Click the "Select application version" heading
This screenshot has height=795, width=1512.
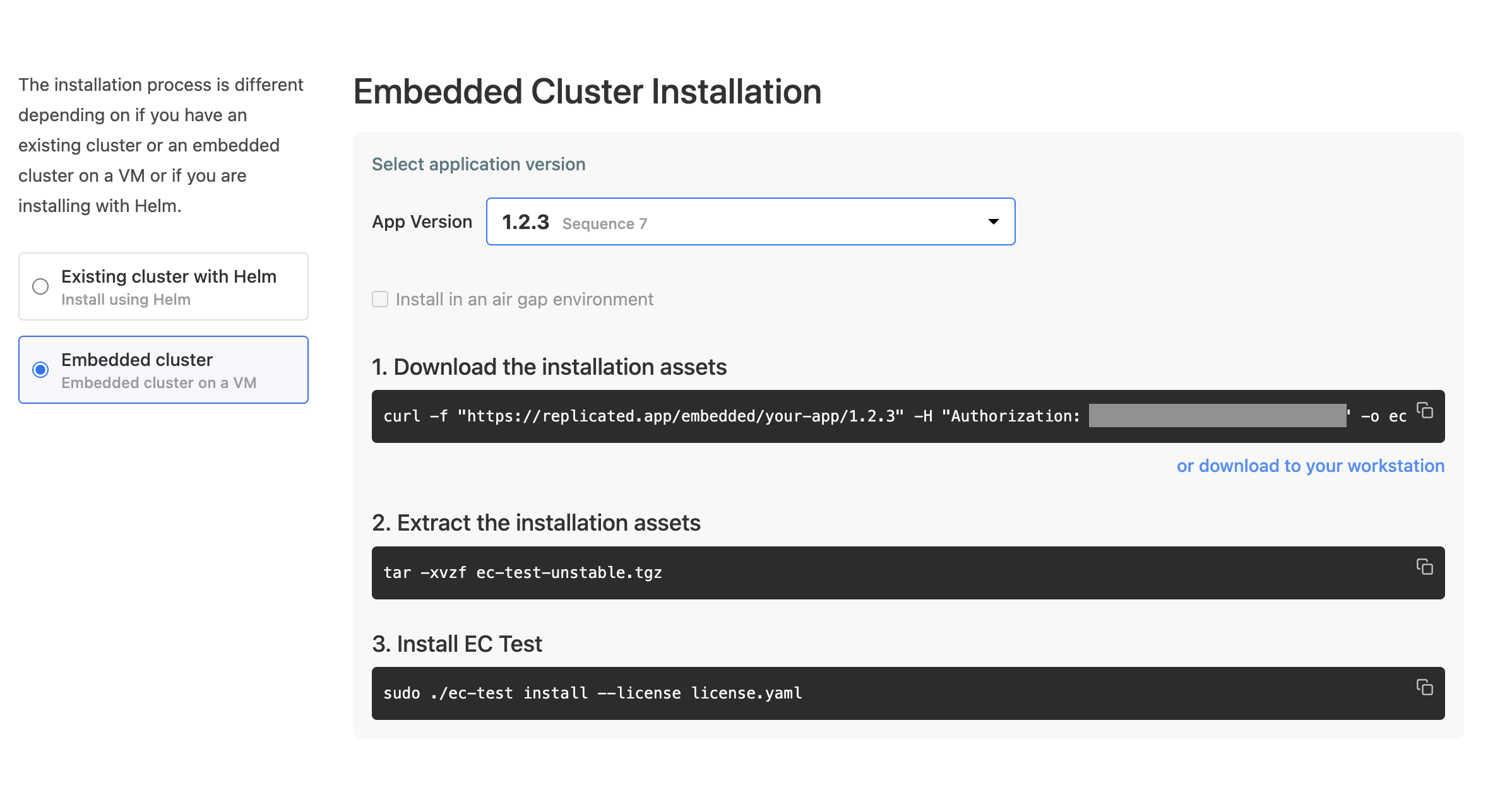(478, 164)
